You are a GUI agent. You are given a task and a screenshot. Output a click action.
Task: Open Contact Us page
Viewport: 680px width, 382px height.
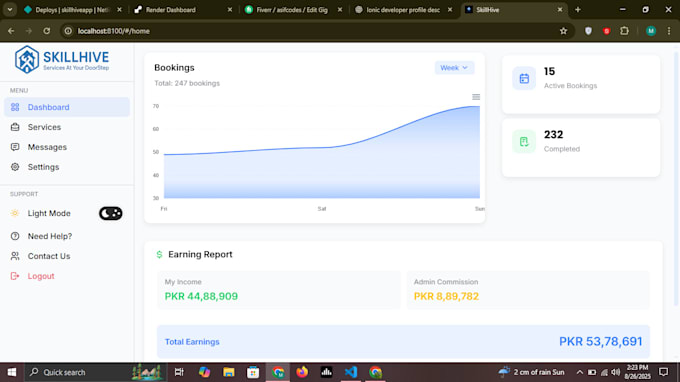click(x=49, y=256)
